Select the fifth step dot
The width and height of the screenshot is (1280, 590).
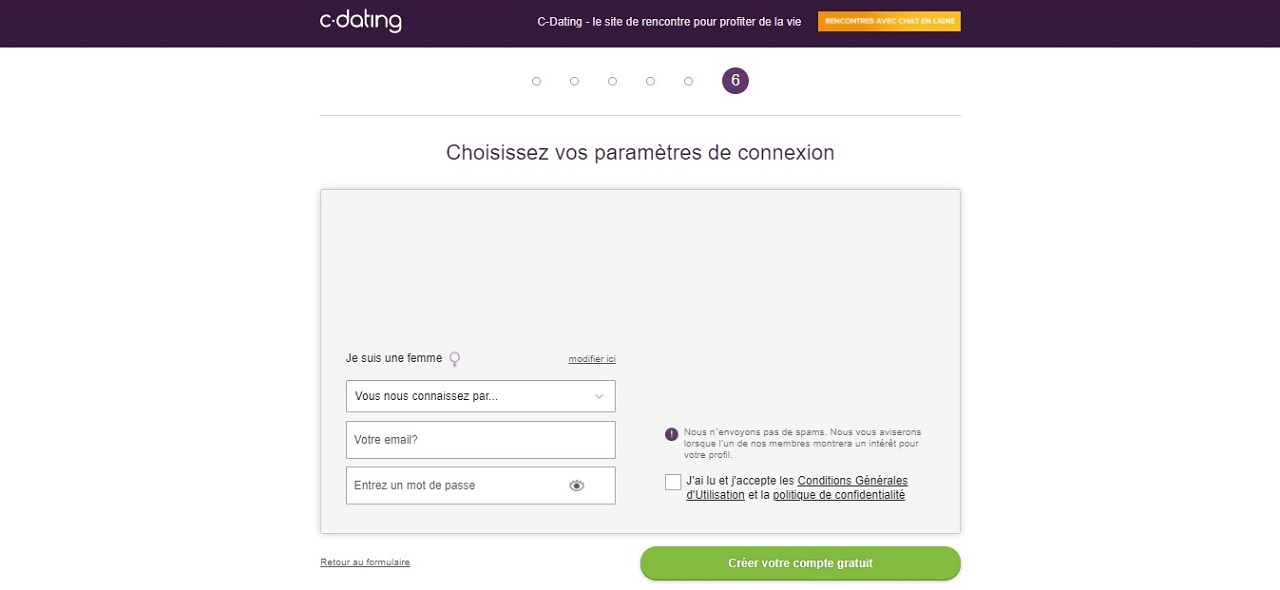[688, 81]
